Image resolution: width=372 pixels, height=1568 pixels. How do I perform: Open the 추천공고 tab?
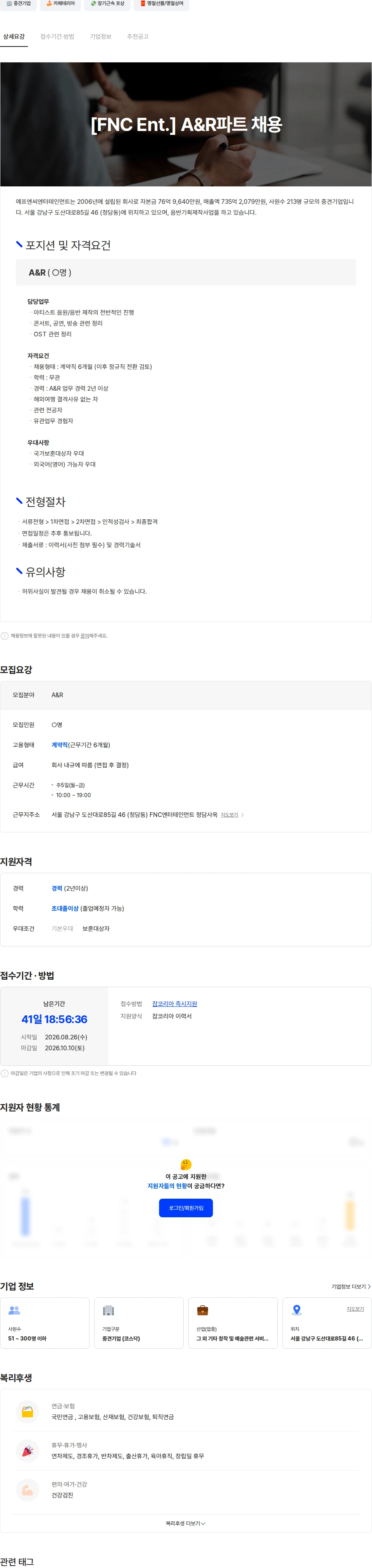click(x=138, y=36)
